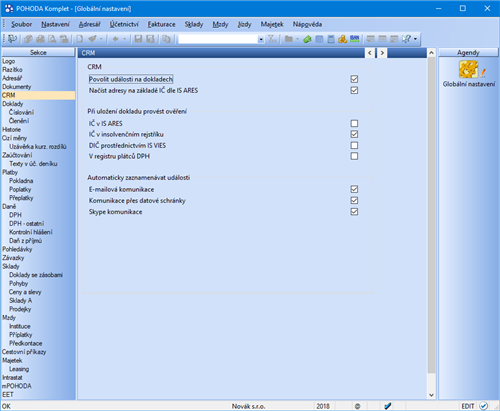Open the Fakturace menu
Image resolution: width=500 pixels, height=411 pixels.
pos(162,24)
